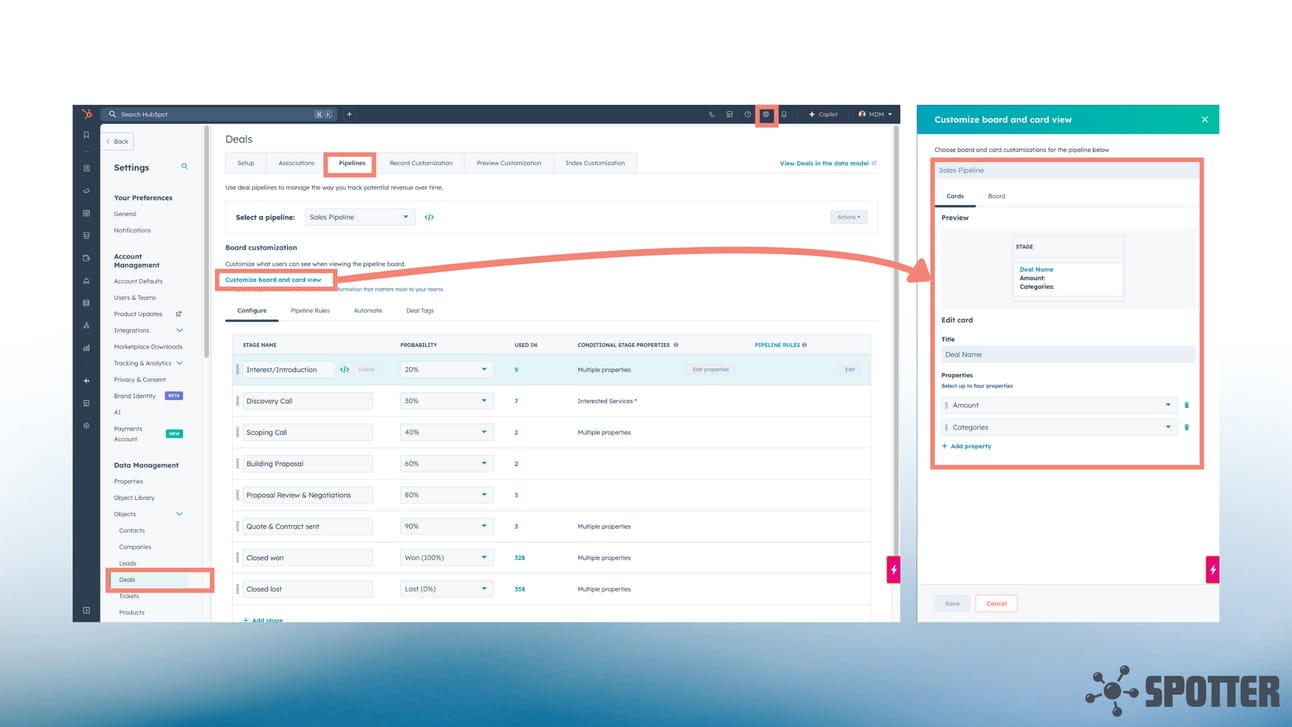Switch to the Board tab in side panel

(997, 196)
